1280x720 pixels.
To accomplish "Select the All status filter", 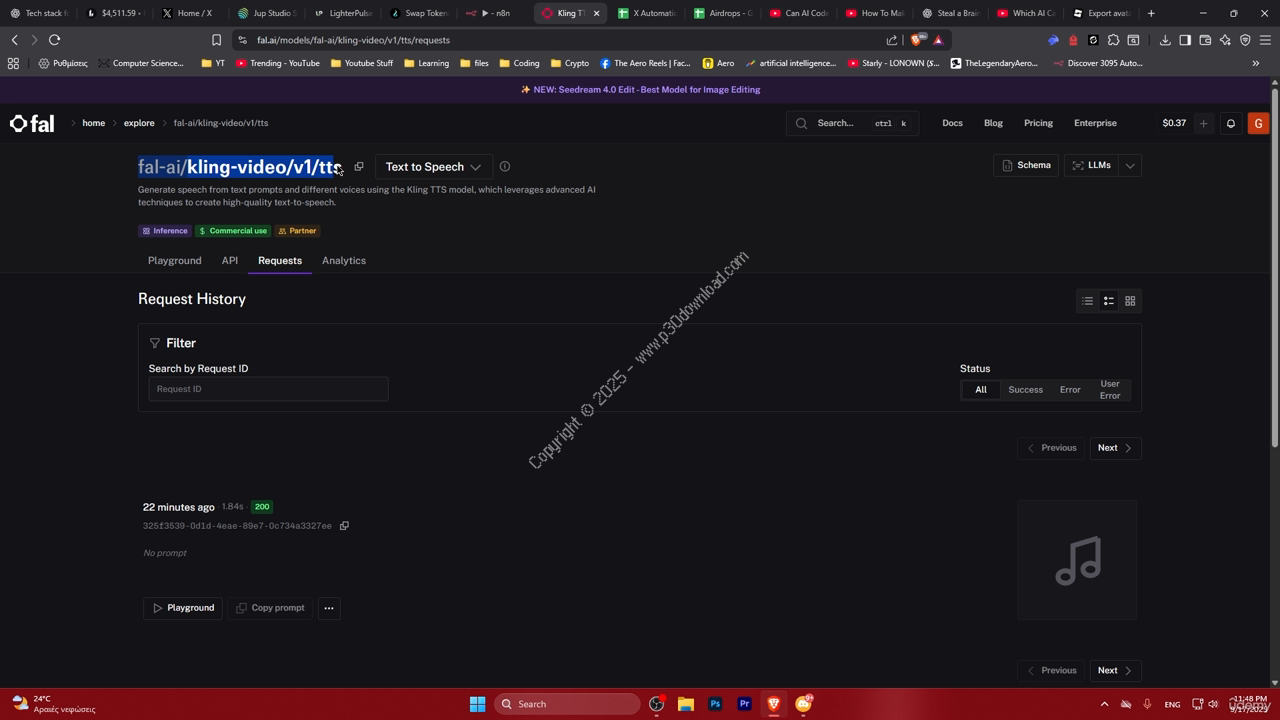I will click(x=981, y=390).
